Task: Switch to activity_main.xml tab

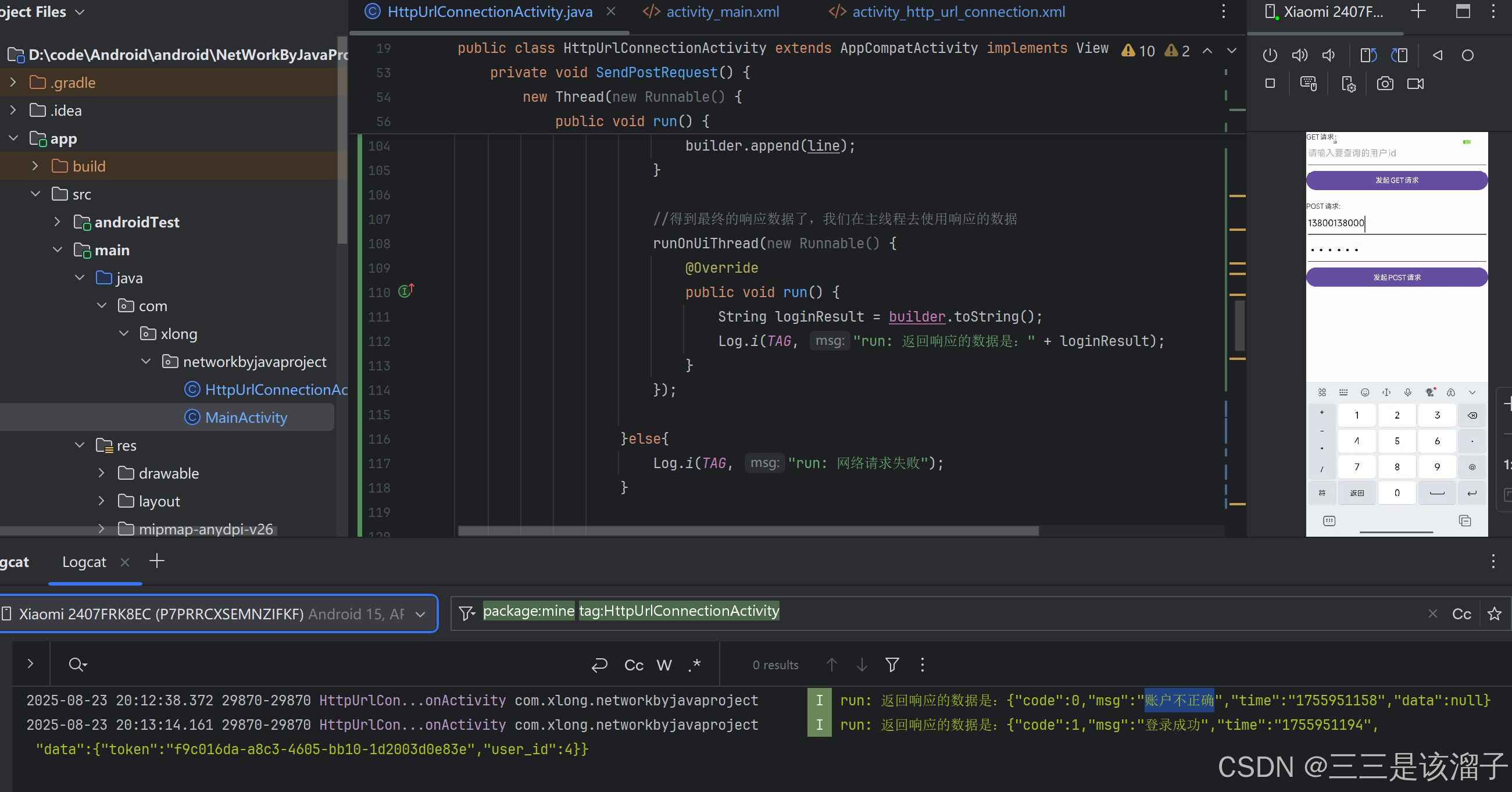Action: tap(721, 12)
